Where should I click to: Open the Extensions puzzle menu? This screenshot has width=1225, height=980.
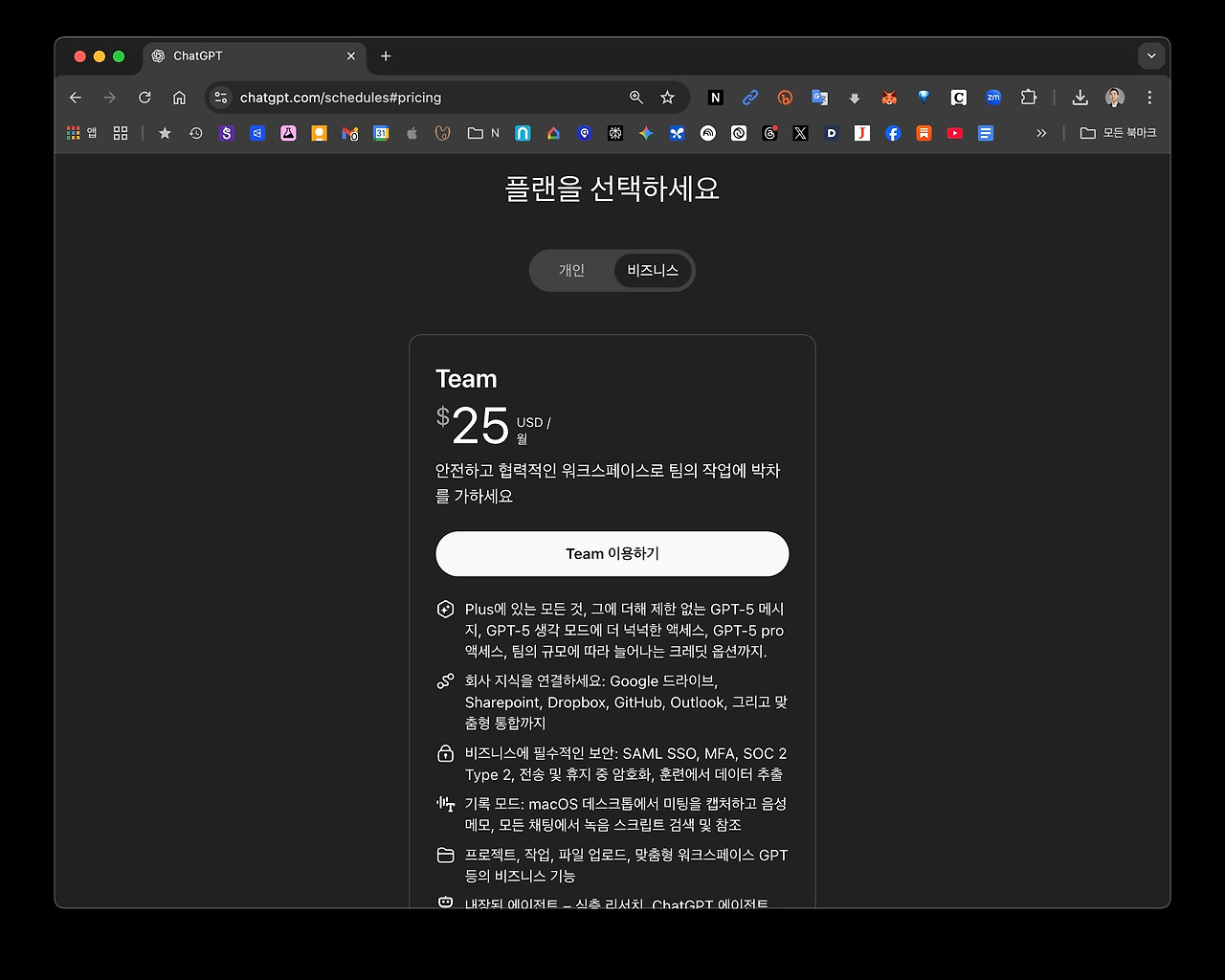pos(1029,98)
